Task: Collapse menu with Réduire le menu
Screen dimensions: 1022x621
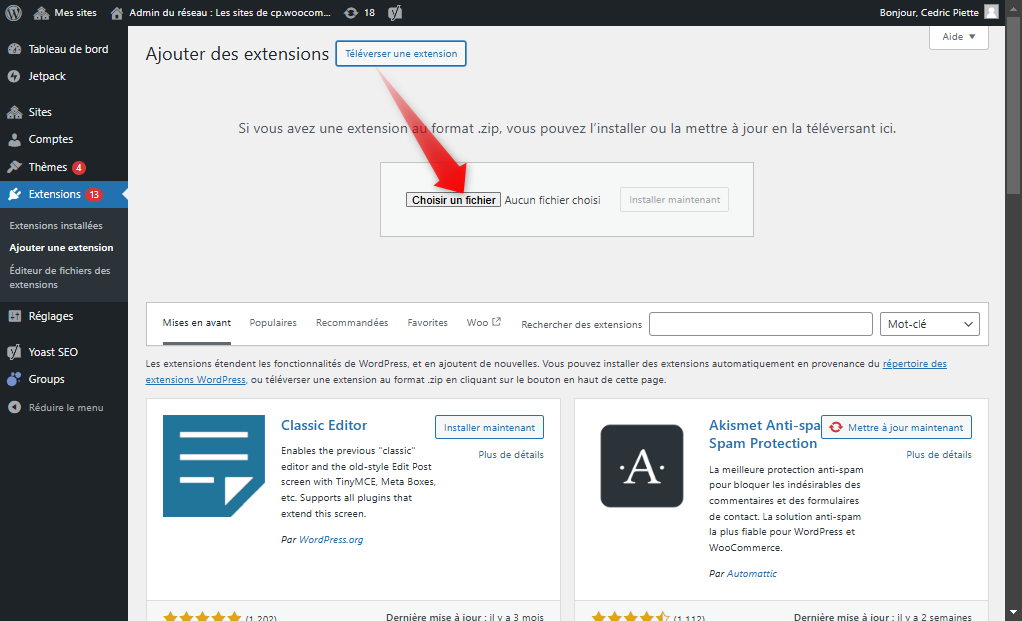Action: [x=64, y=407]
